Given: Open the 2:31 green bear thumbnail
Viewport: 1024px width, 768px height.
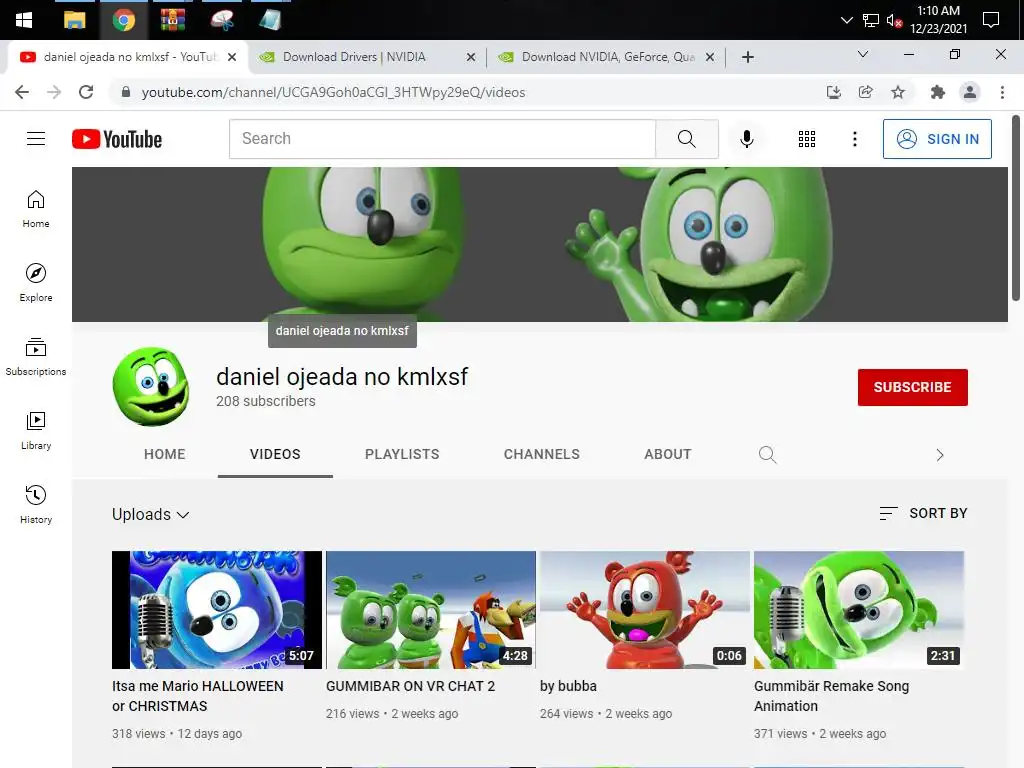Looking at the screenshot, I should pyautogui.click(x=859, y=610).
